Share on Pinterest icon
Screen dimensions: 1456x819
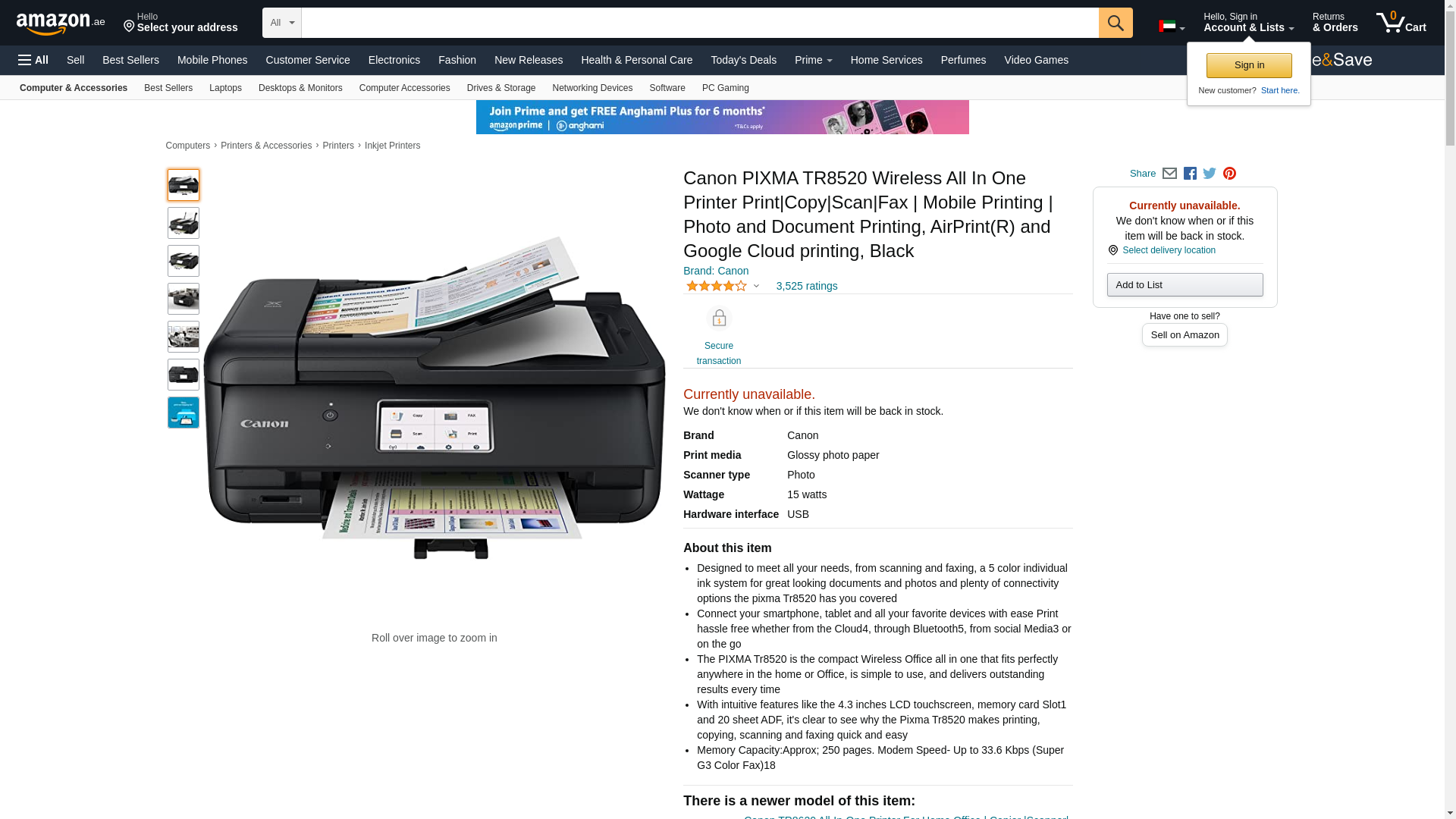coord(1229,174)
